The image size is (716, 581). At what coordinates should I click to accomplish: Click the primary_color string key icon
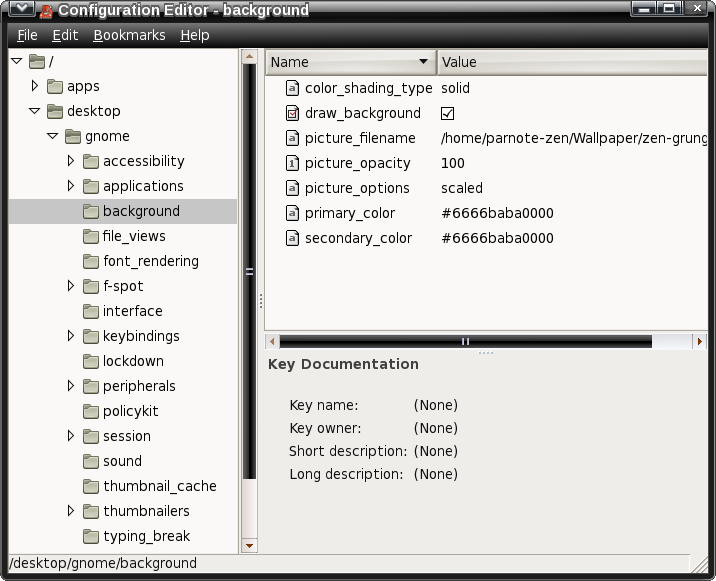point(292,213)
